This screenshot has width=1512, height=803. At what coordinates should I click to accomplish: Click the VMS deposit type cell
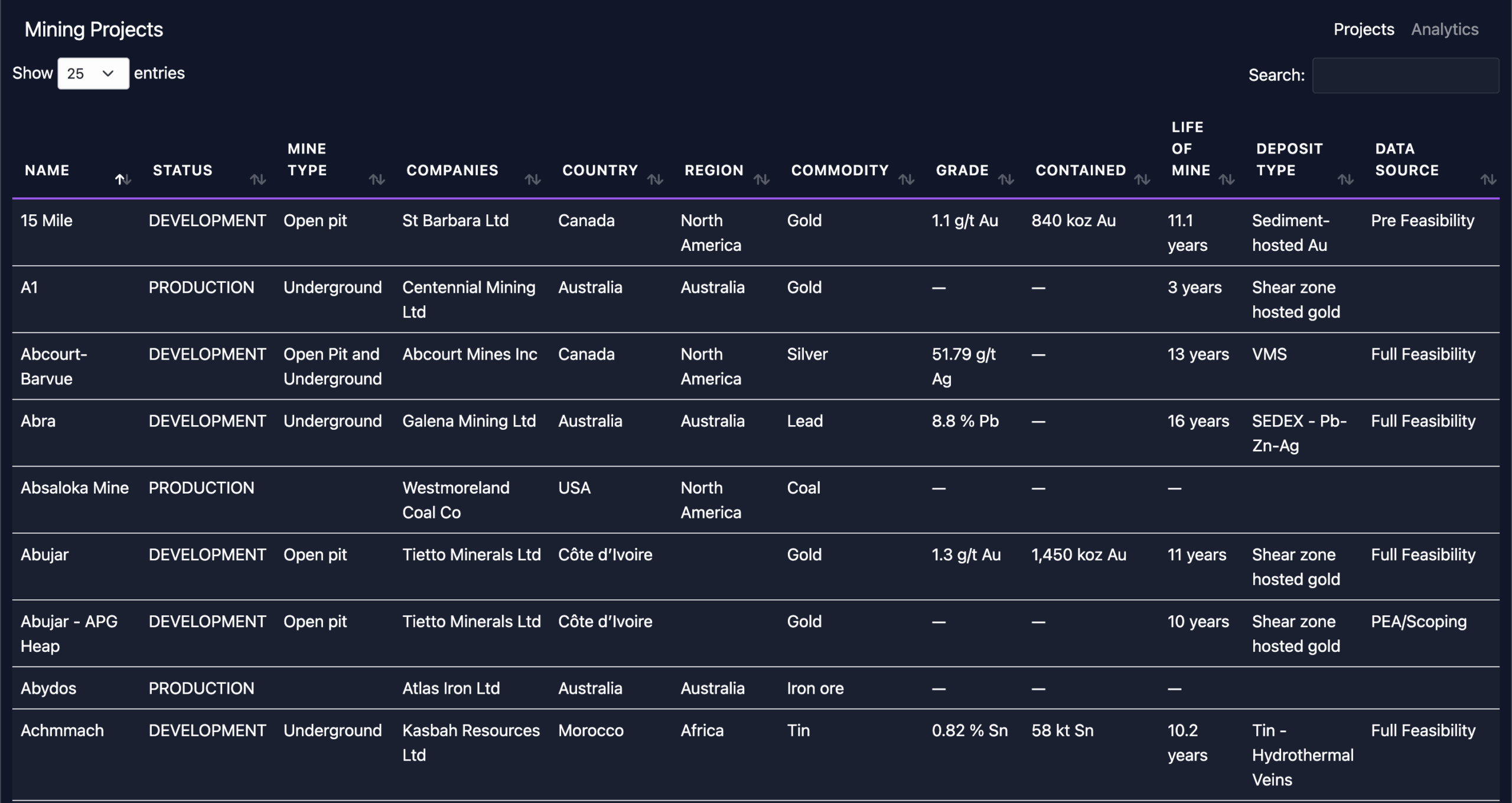coord(1269,354)
